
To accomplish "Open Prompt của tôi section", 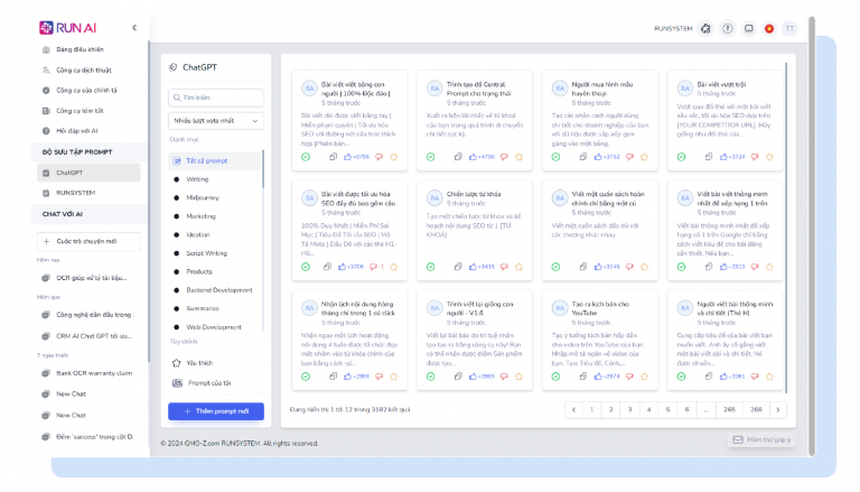I will coord(209,383).
